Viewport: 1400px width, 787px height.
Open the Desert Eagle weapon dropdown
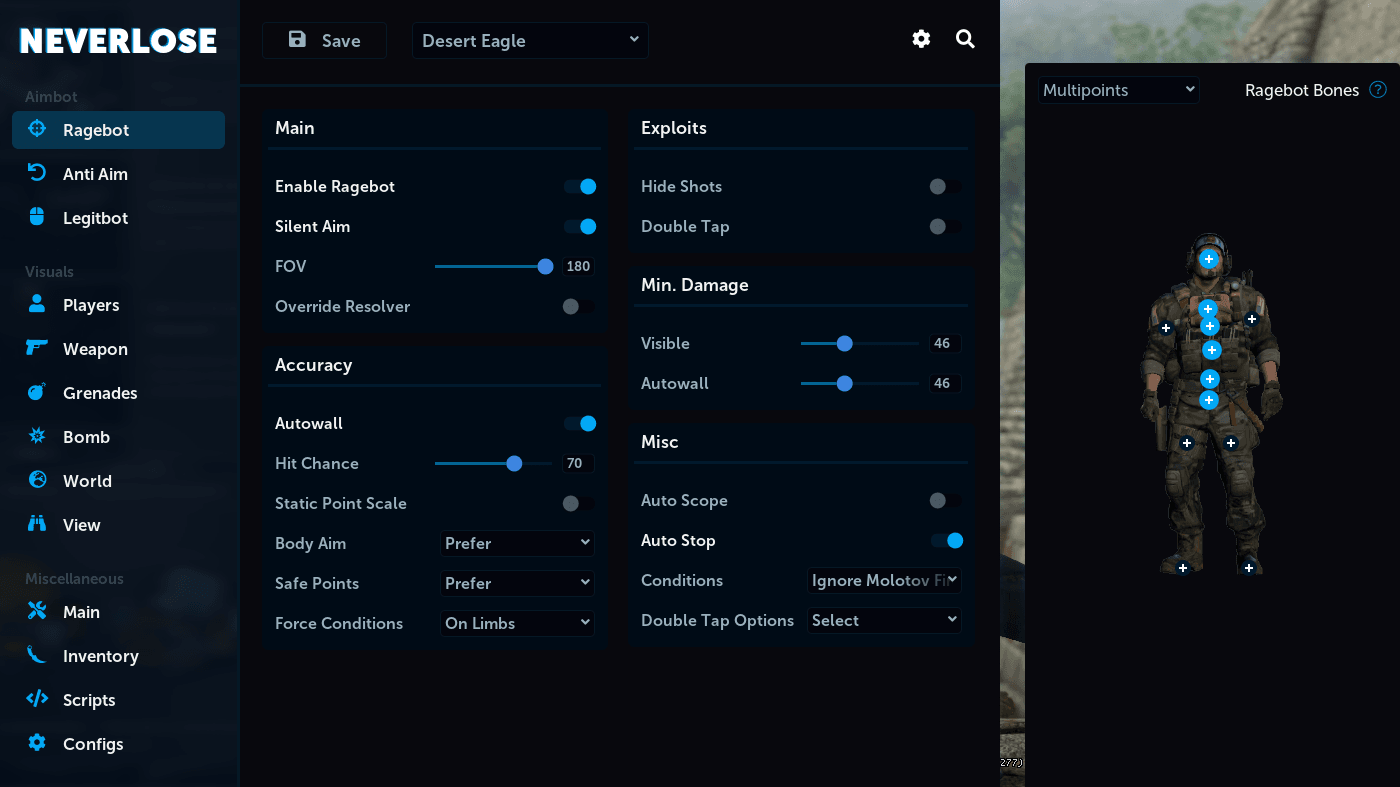(530, 41)
